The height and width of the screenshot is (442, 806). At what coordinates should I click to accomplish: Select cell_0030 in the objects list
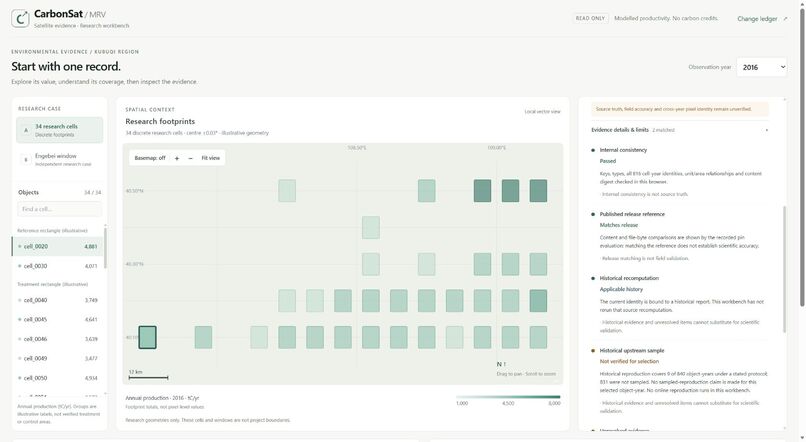tap(58, 266)
